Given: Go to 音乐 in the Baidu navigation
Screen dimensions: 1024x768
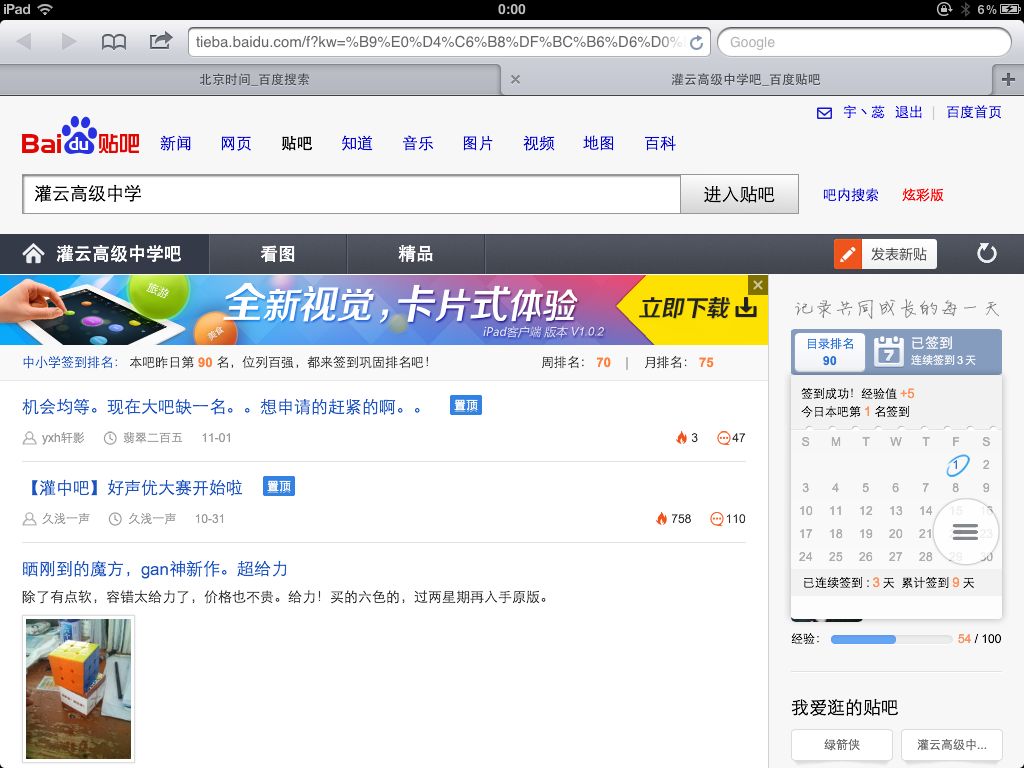Looking at the screenshot, I should (417, 143).
